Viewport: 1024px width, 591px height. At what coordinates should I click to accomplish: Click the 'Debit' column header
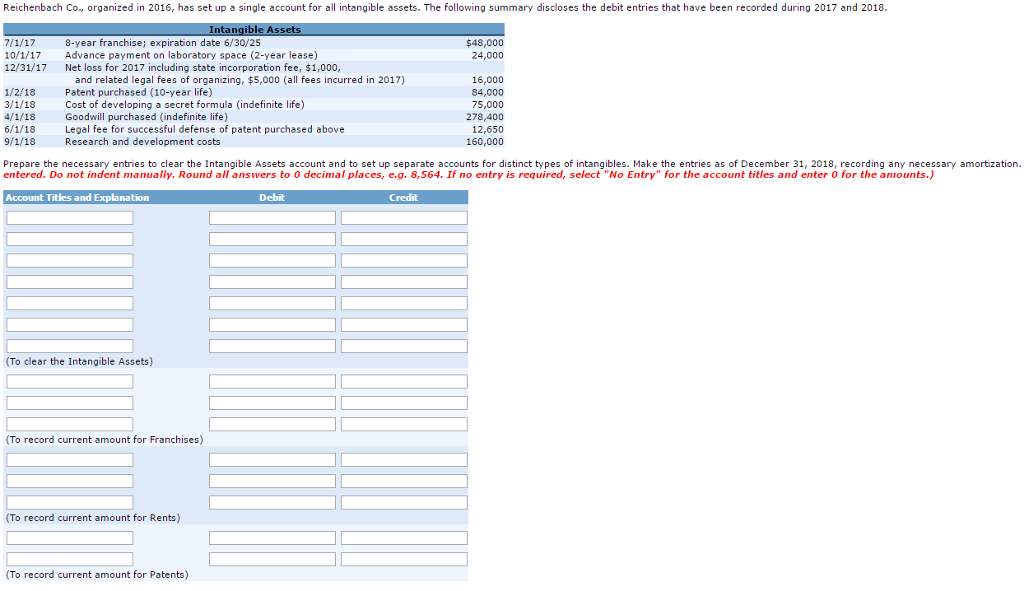272,197
